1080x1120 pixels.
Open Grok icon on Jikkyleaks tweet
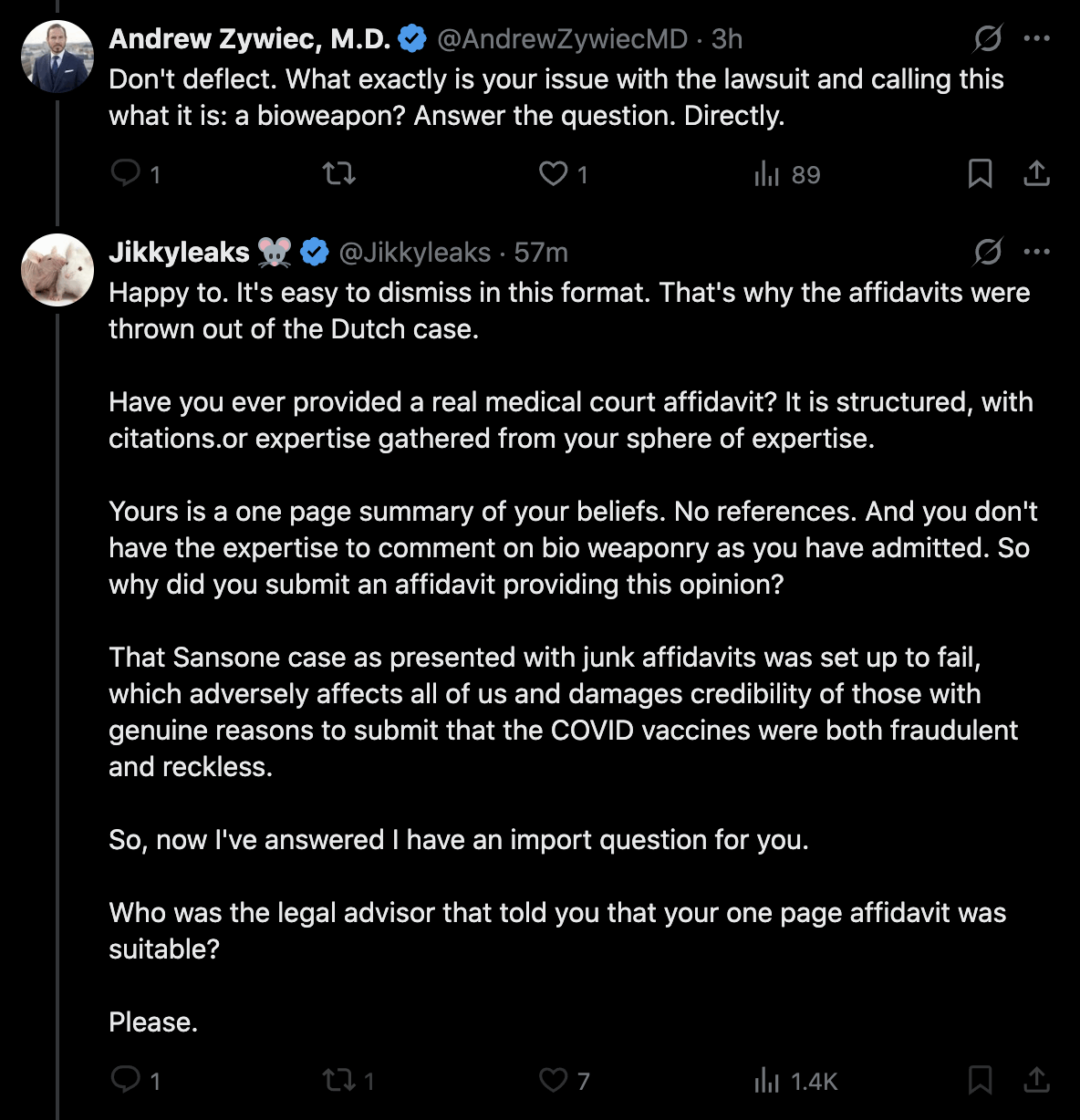click(x=988, y=252)
